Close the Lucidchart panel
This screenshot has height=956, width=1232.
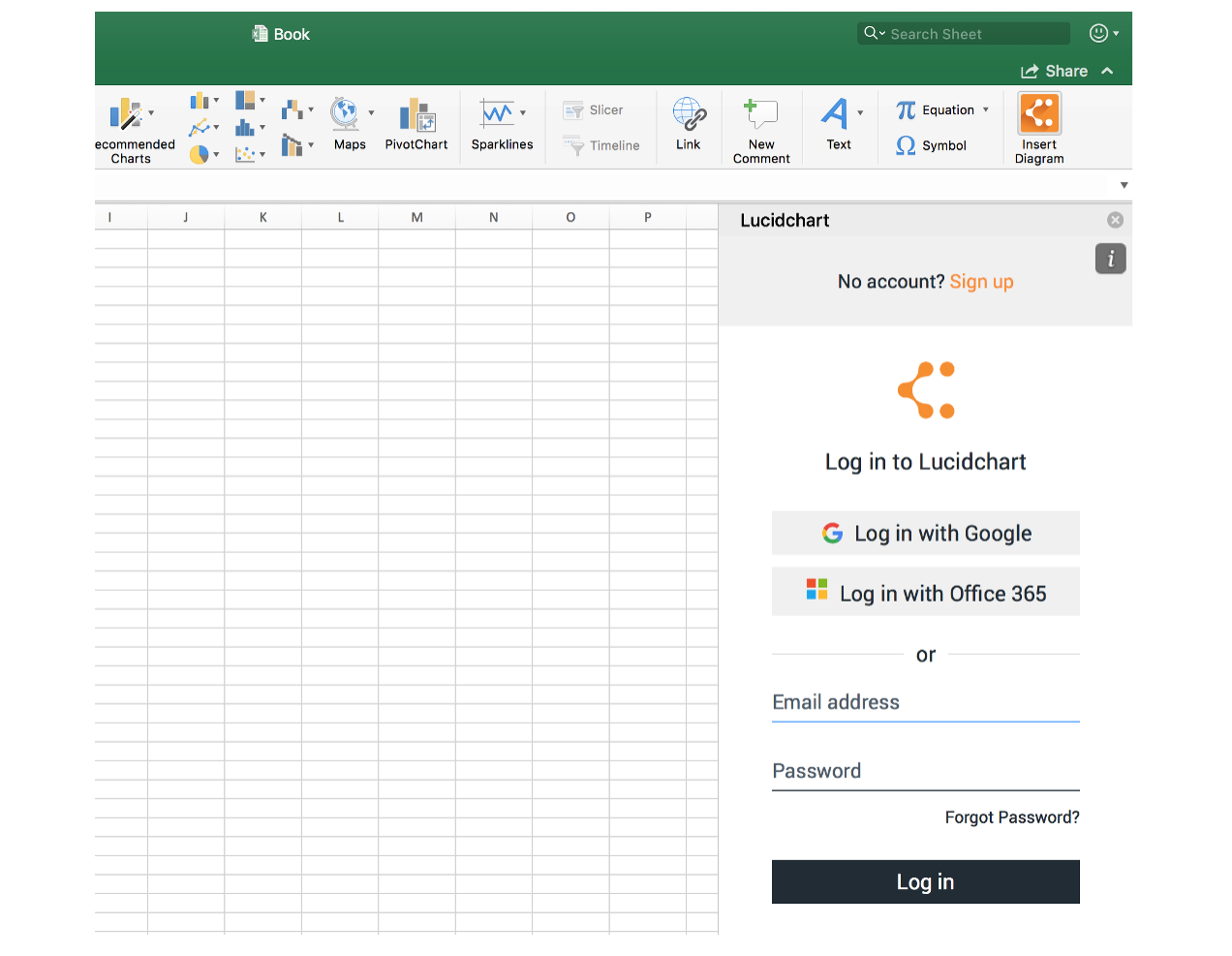(1115, 220)
